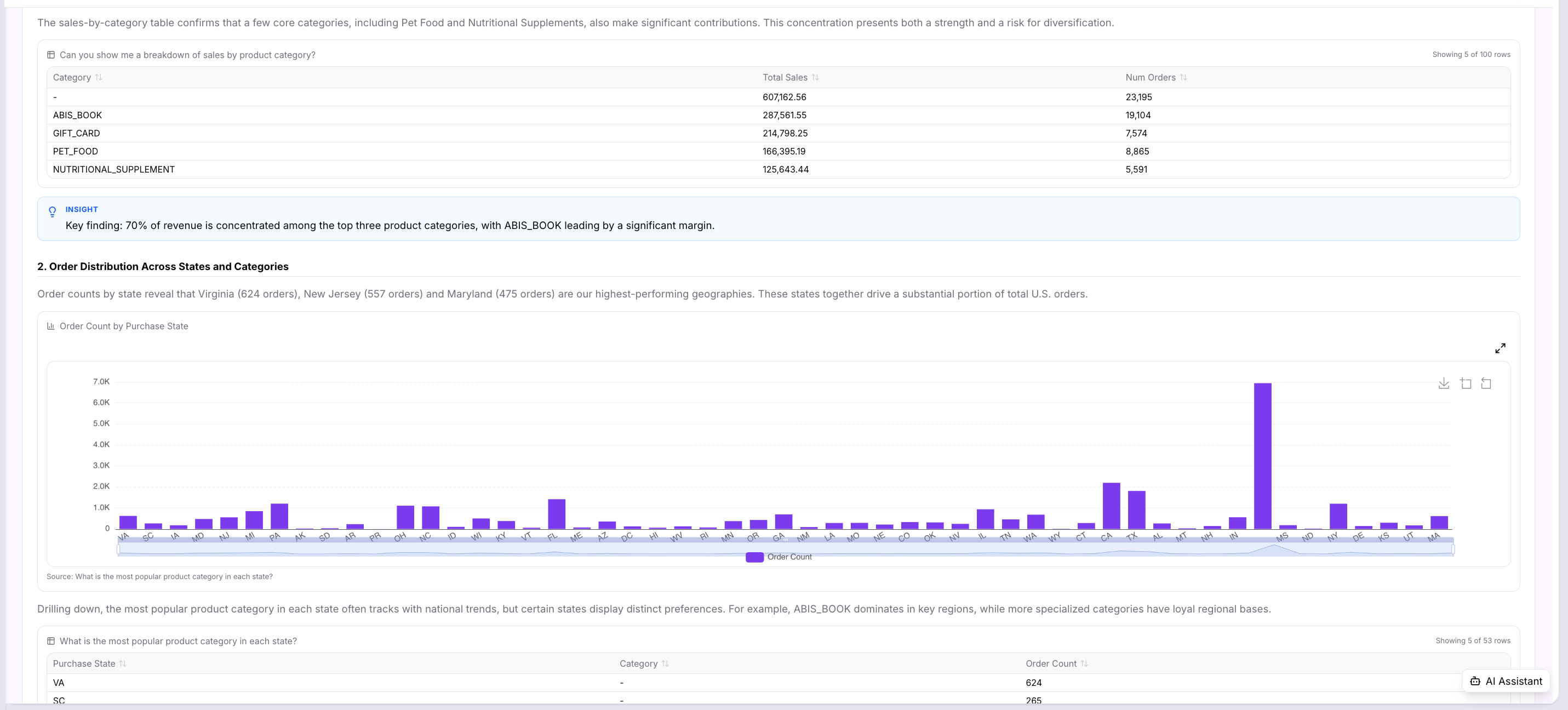Screen dimensions: 1568x710
Task: Click 'Showing 5 of 100 rows' label
Action: [x=1470, y=55]
